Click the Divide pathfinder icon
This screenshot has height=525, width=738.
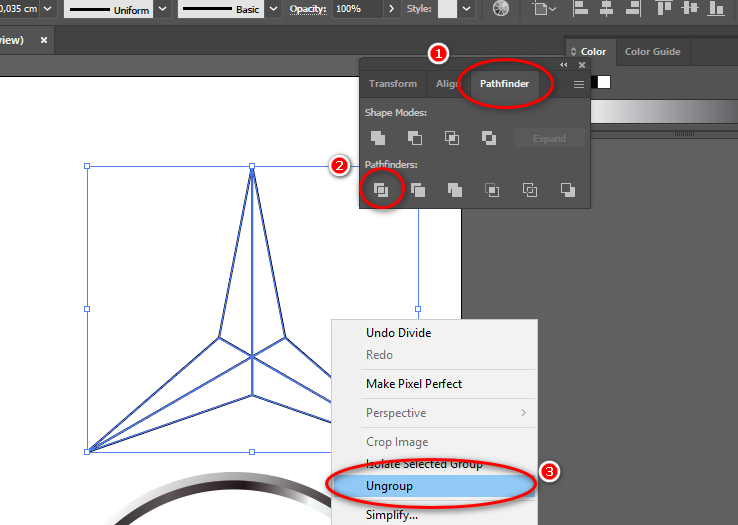382,189
